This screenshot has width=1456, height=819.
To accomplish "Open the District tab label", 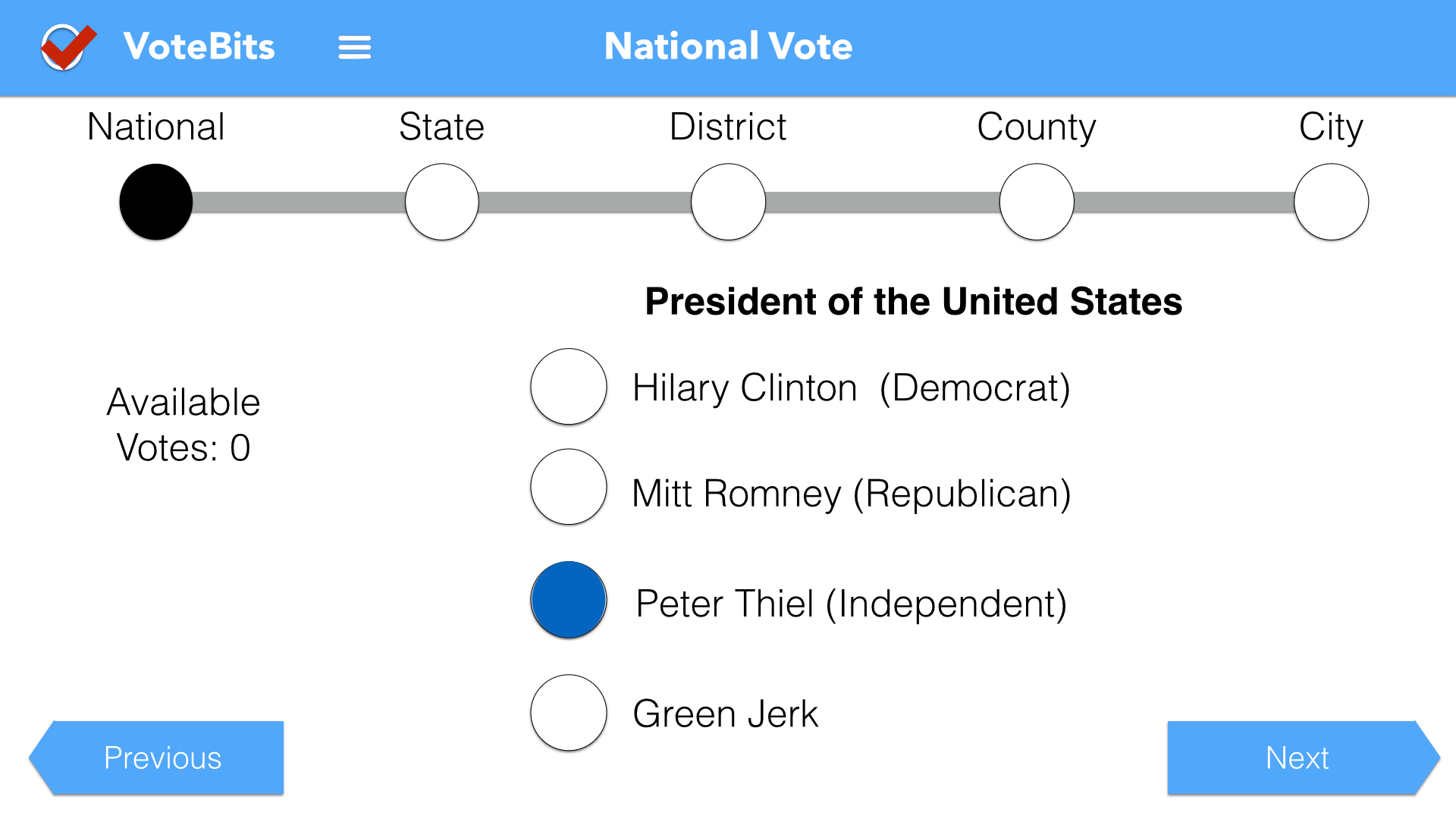I will pos(728,127).
